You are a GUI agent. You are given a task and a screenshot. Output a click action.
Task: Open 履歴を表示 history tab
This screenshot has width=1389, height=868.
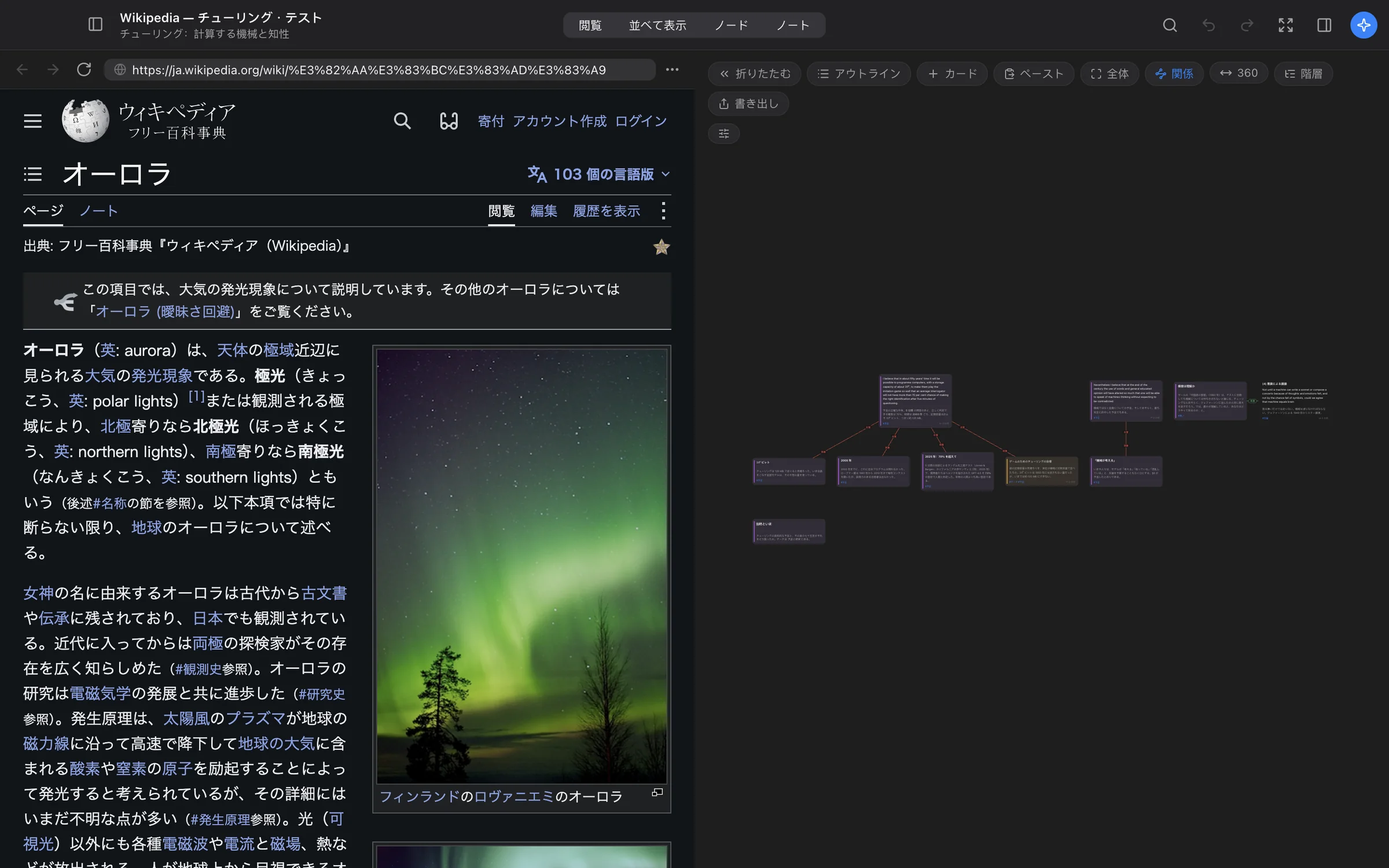[607, 211]
